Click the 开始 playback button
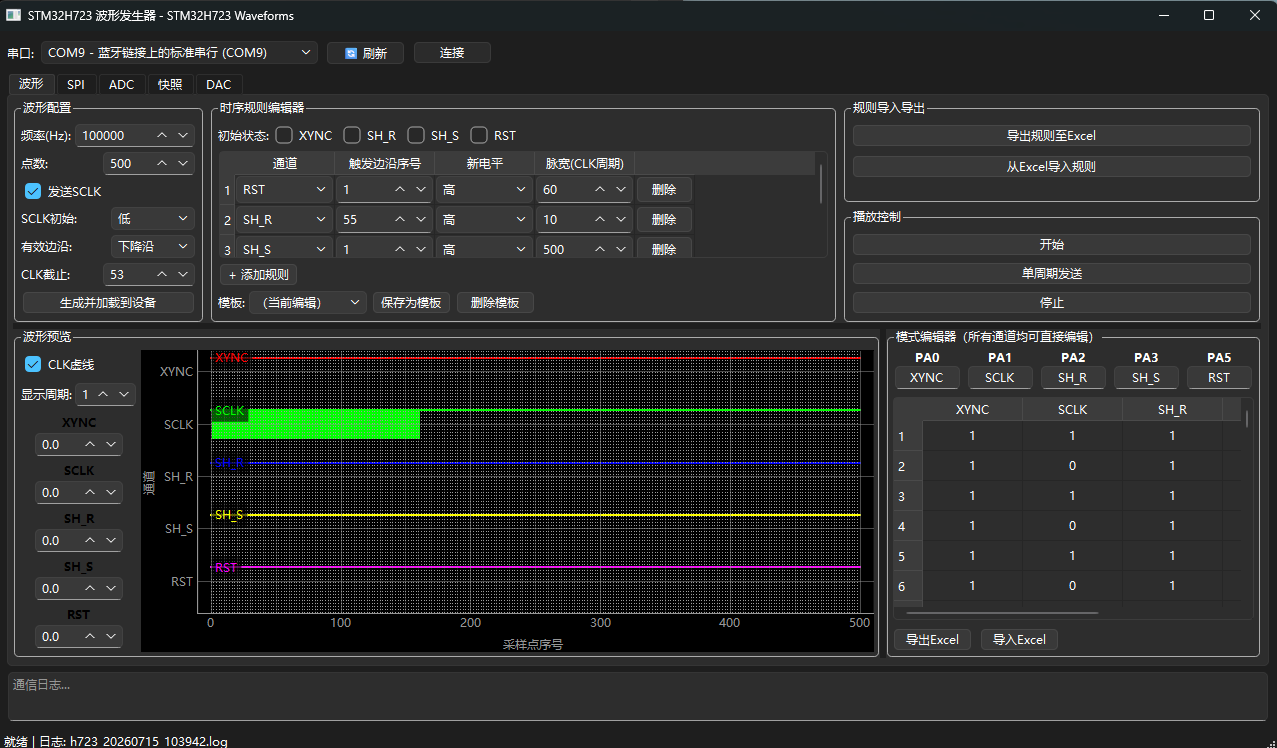1277x748 pixels. (1051, 244)
